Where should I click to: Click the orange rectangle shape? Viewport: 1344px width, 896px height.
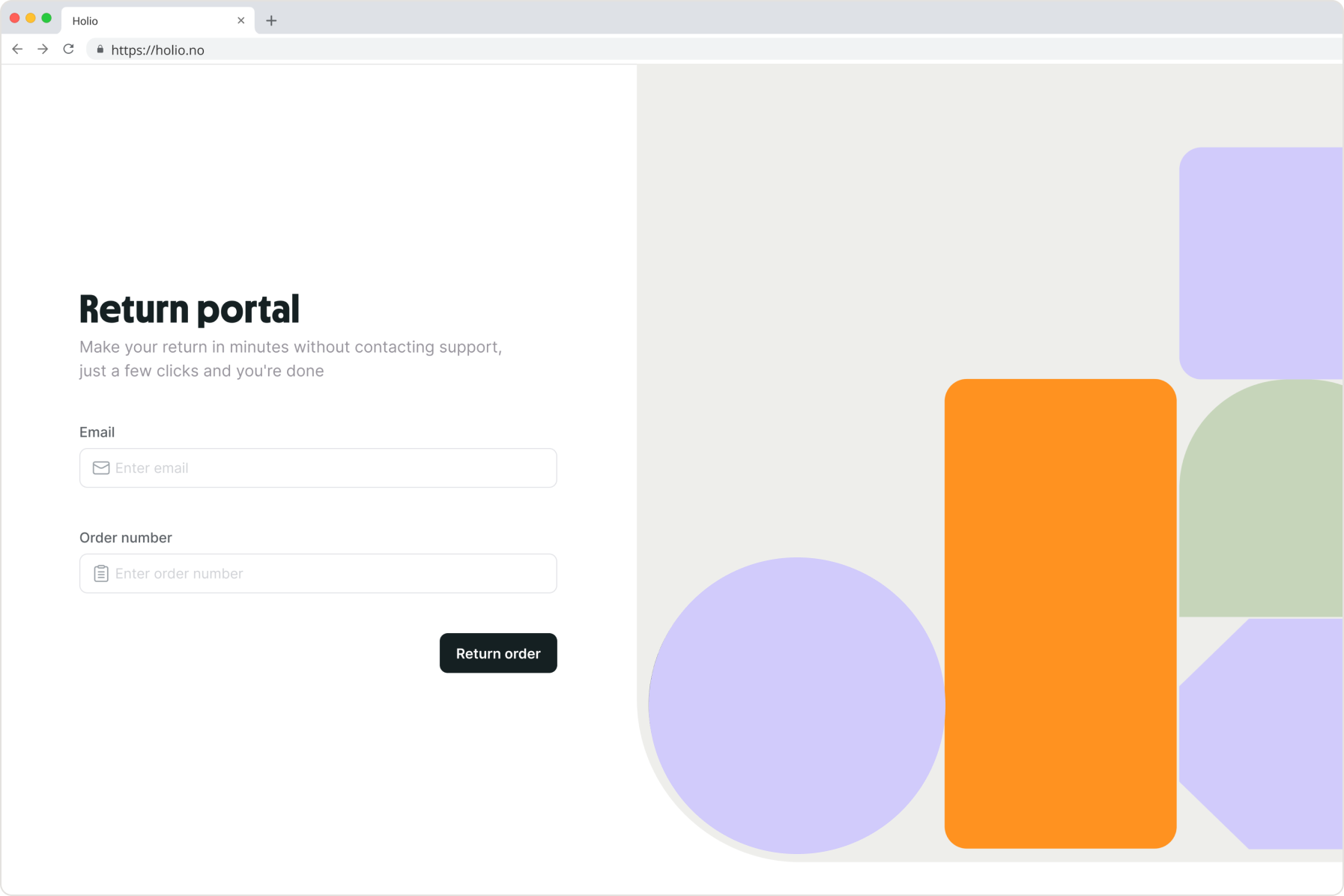1060,613
